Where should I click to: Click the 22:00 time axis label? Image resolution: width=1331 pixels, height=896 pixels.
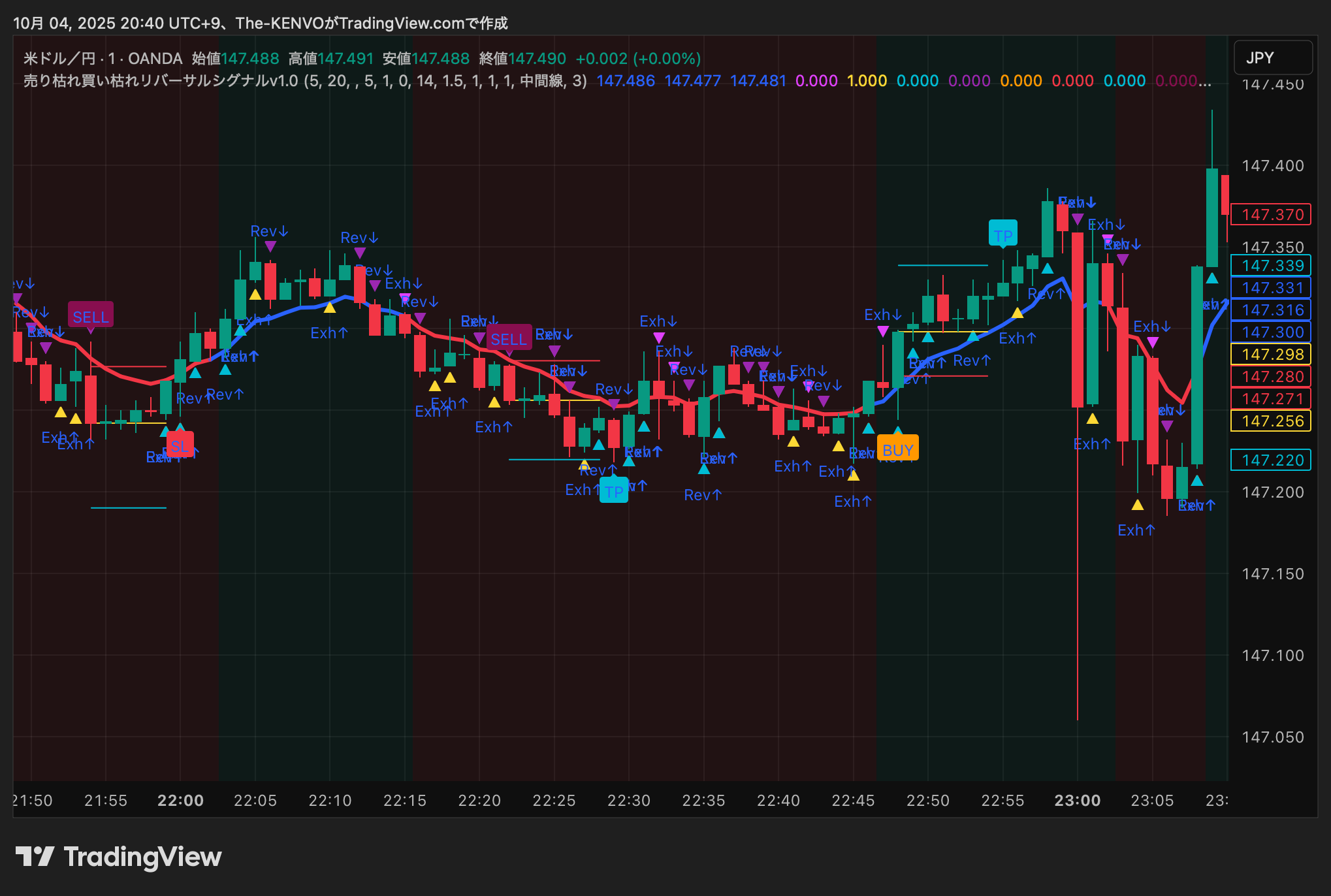(x=180, y=800)
